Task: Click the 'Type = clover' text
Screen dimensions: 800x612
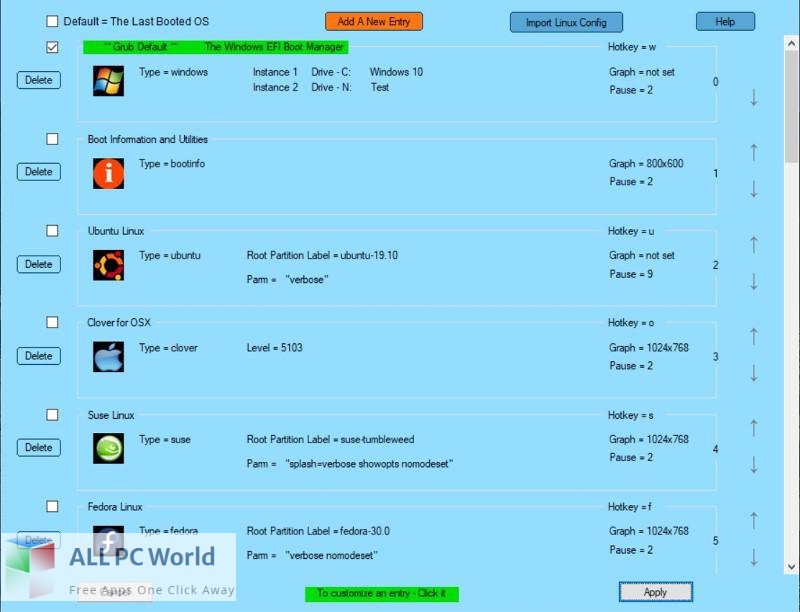Action: [x=168, y=348]
